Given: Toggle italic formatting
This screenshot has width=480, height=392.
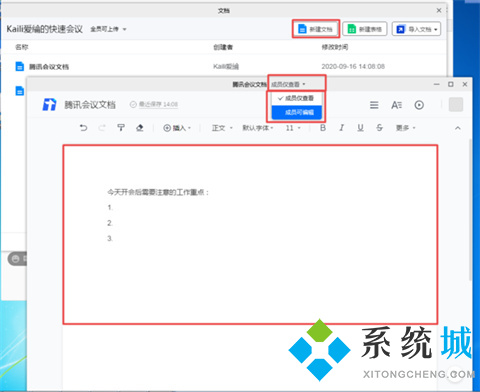Looking at the screenshot, I should [x=341, y=128].
